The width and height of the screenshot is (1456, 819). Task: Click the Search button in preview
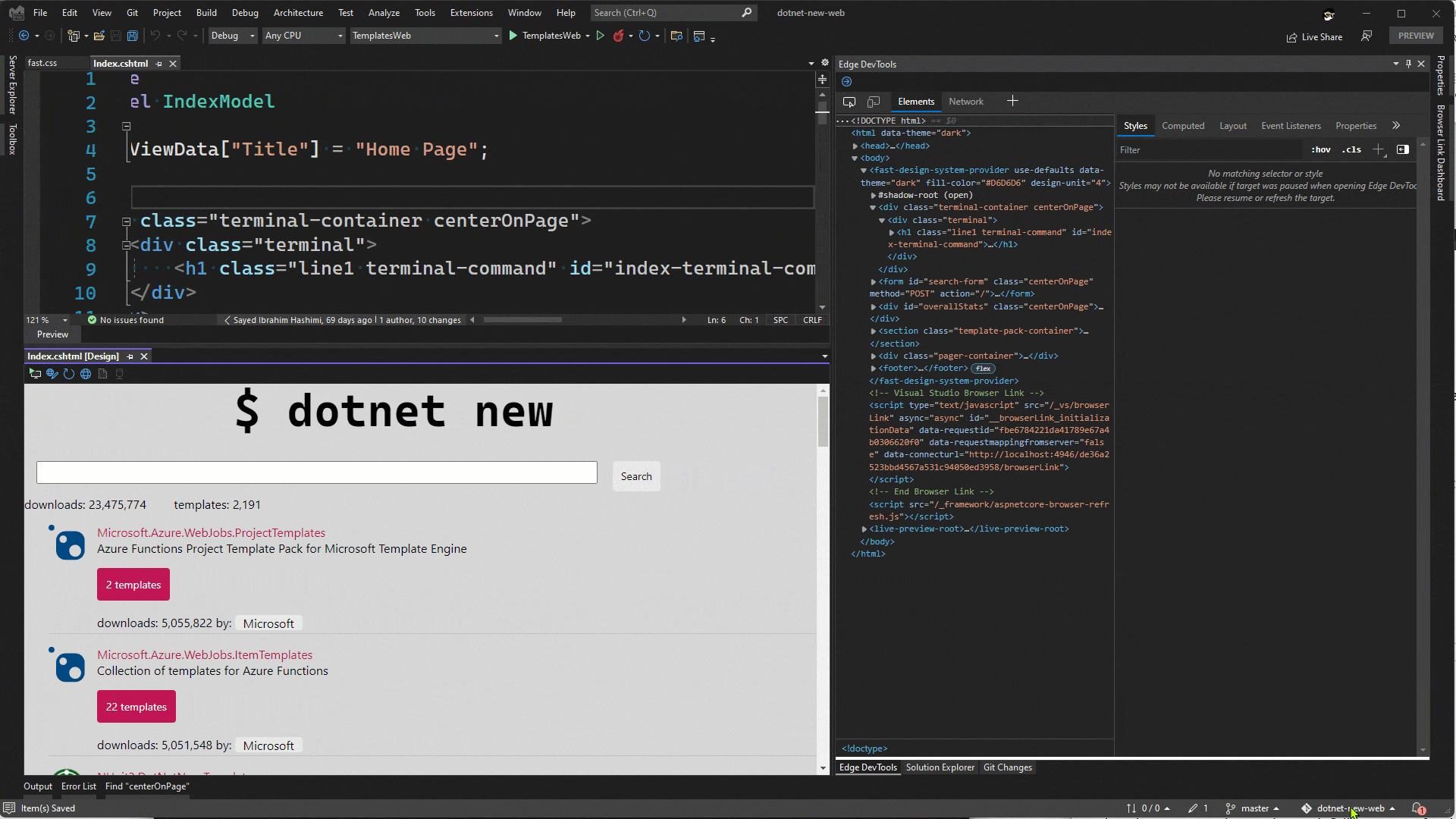click(x=635, y=476)
